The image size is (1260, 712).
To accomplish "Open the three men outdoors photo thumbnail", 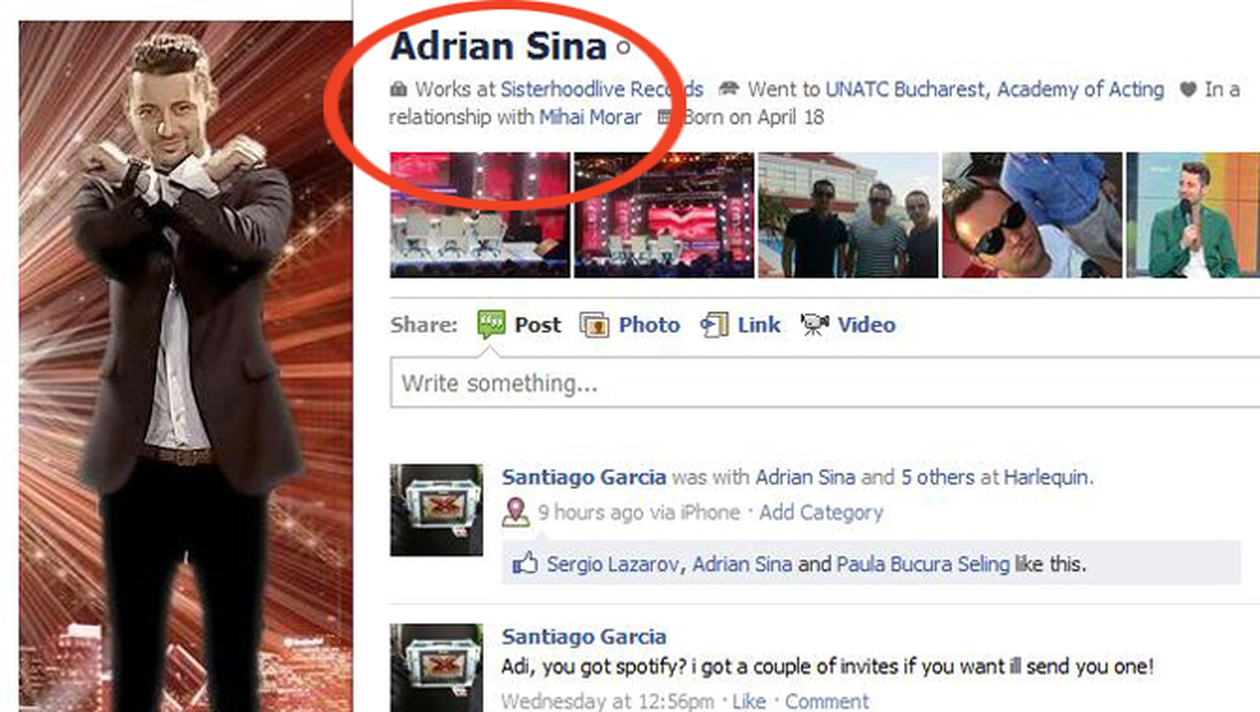I will tap(848, 215).
